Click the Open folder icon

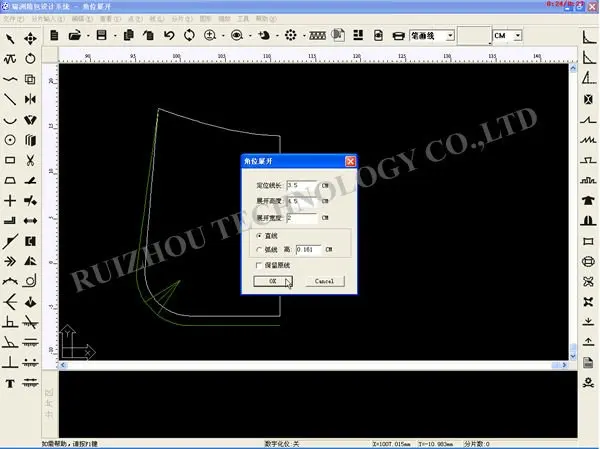tap(75, 36)
